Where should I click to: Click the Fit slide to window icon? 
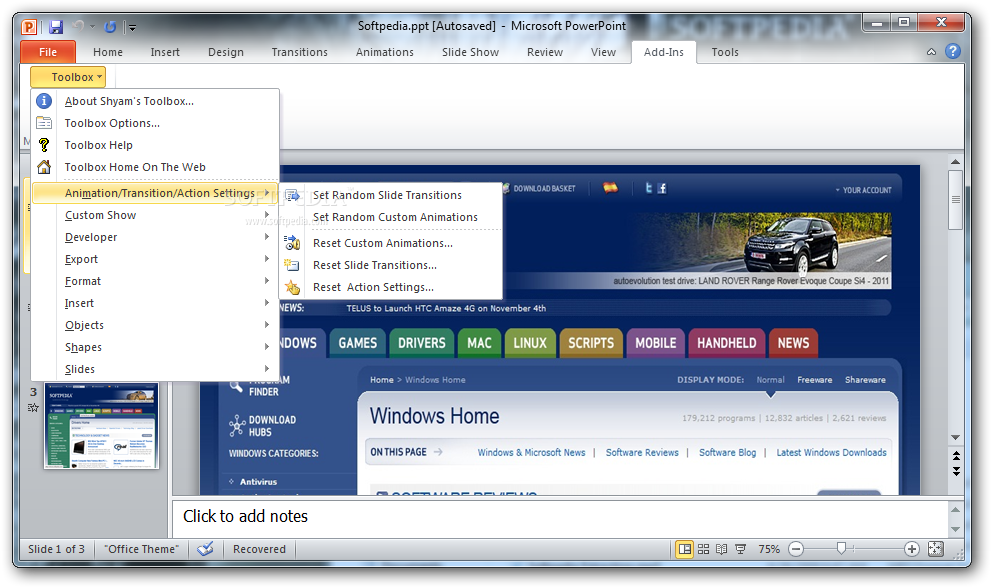pos(936,549)
